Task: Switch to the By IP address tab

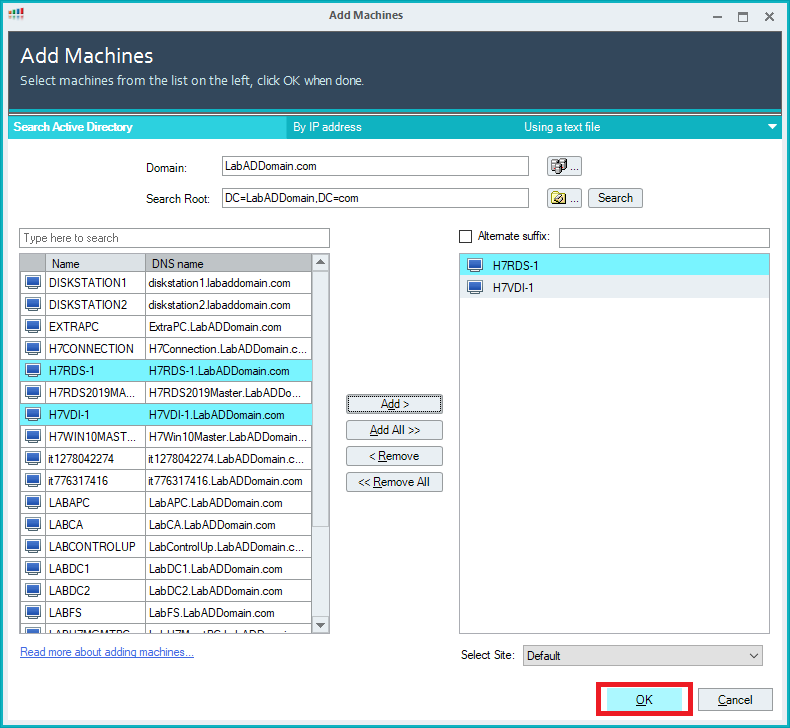Action: pyautogui.click(x=327, y=127)
